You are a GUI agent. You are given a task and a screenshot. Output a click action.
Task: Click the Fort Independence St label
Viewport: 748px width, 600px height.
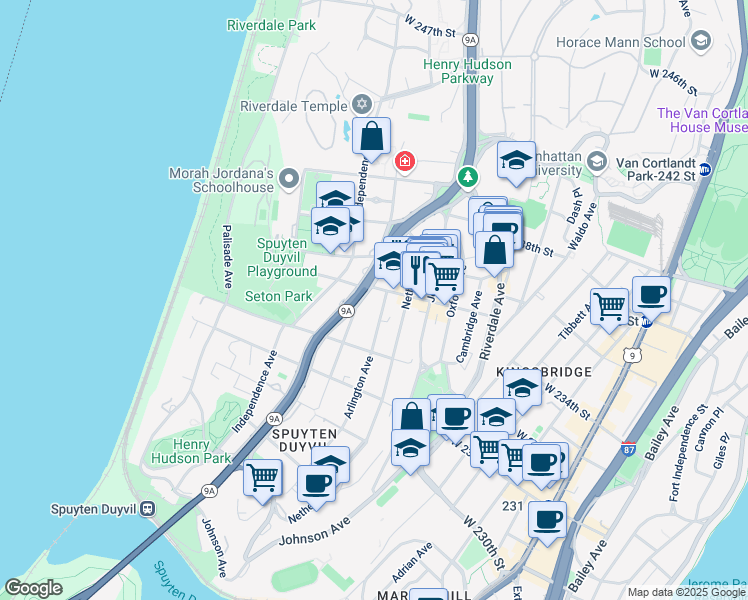[x=688, y=453]
